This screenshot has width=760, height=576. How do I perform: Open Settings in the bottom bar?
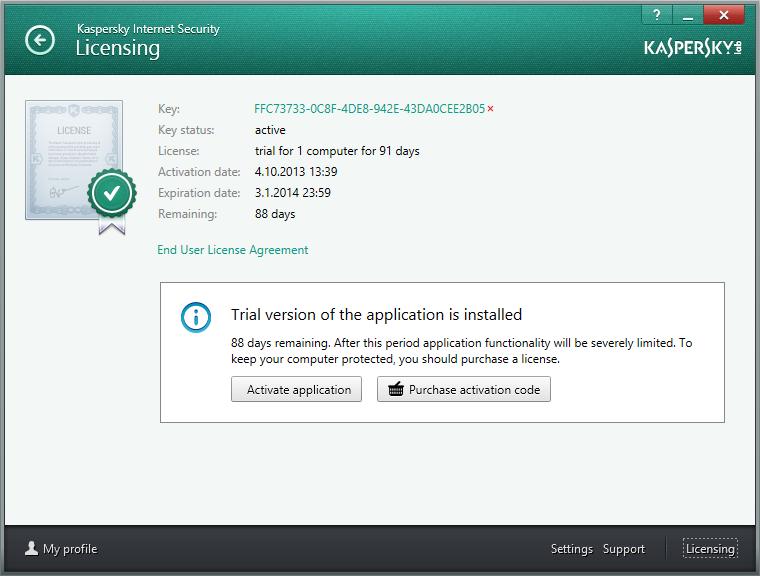[x=571, y=549]
